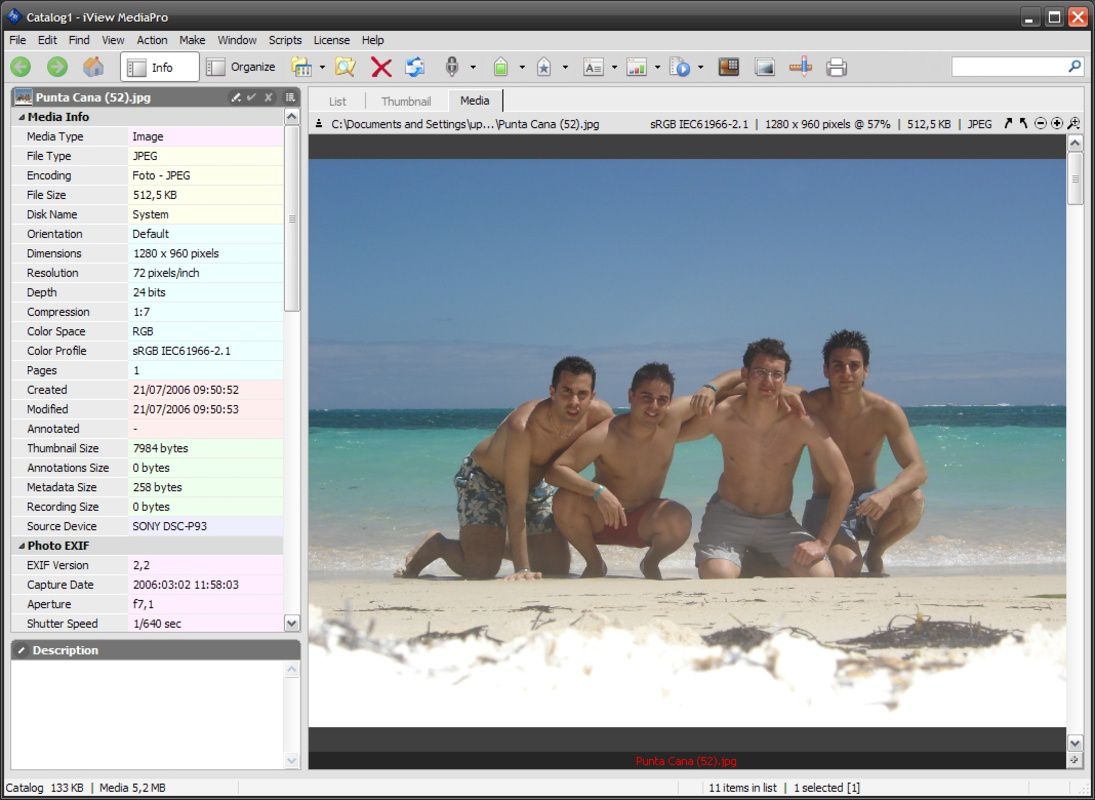This screenshot has height=800, width=1095.
Task: Select the Media tab
Action: (x=475, y=101)
